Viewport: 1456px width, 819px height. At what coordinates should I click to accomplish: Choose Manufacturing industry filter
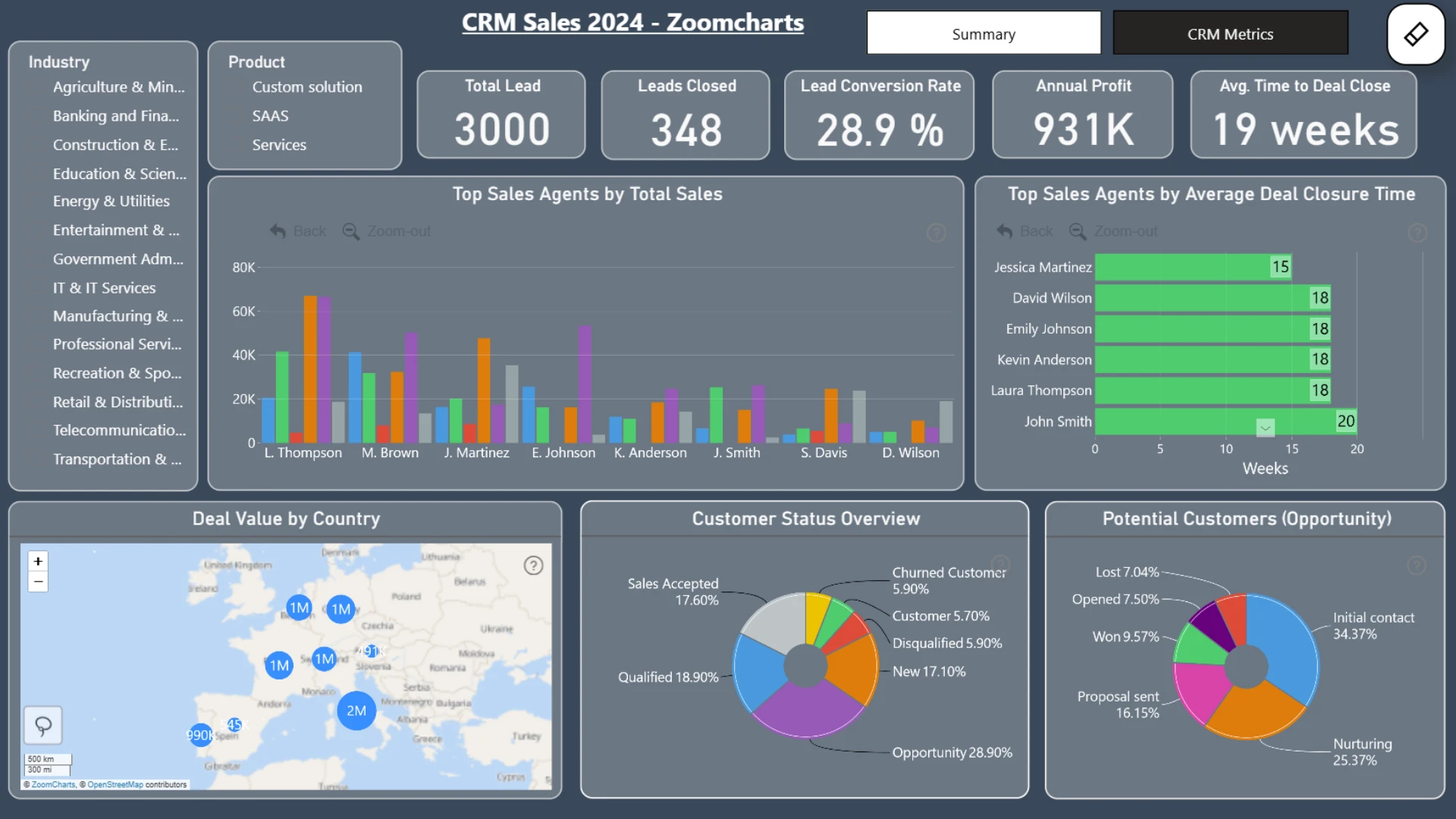pyautogui.click(x=118, y=316)
